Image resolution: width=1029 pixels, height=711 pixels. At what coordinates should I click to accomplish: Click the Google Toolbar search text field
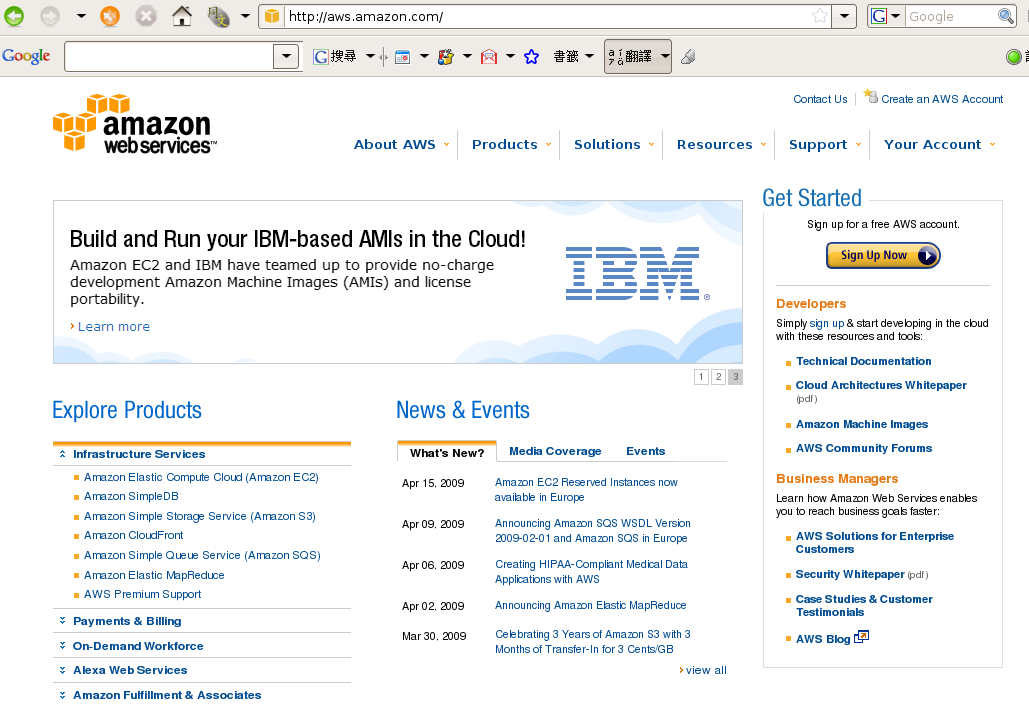(169, 57)
